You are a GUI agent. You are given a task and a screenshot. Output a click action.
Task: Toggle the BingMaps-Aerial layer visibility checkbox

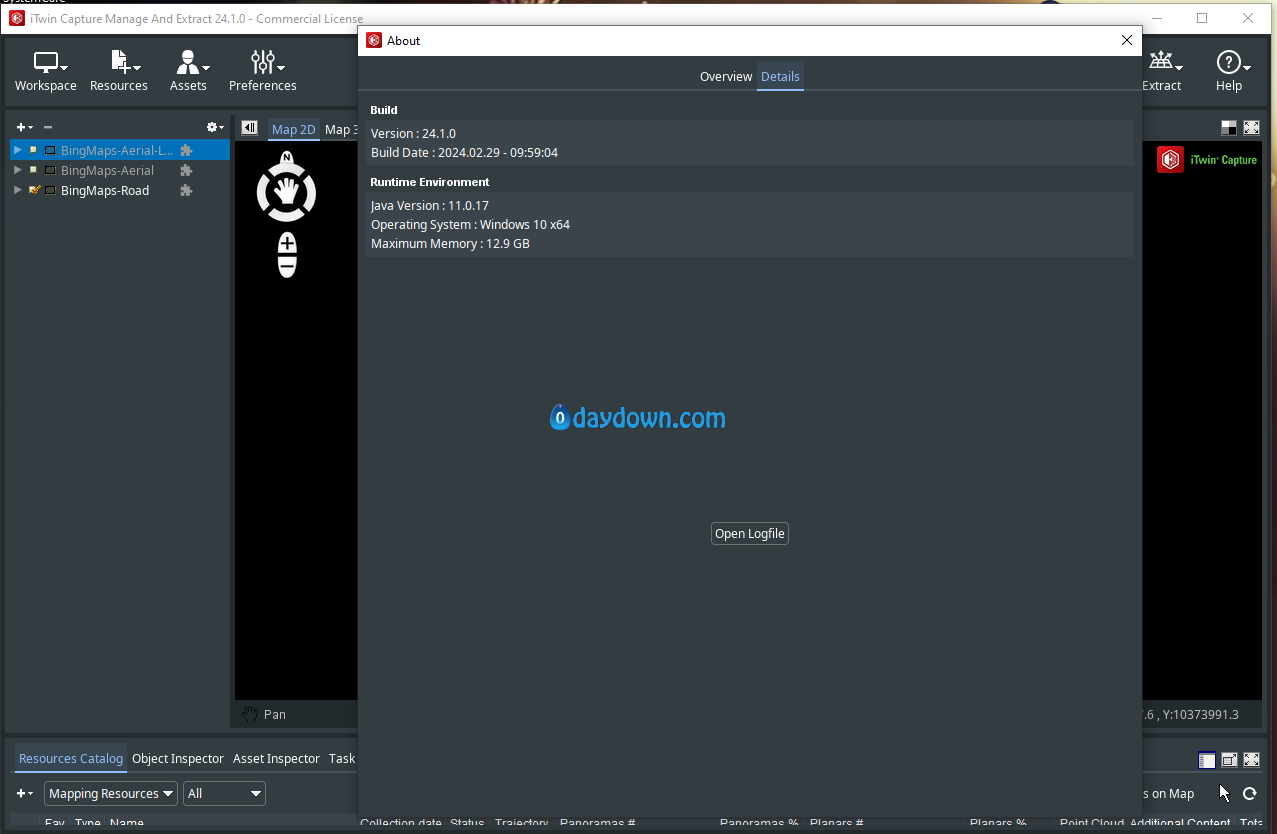click(x=34, y=170)
